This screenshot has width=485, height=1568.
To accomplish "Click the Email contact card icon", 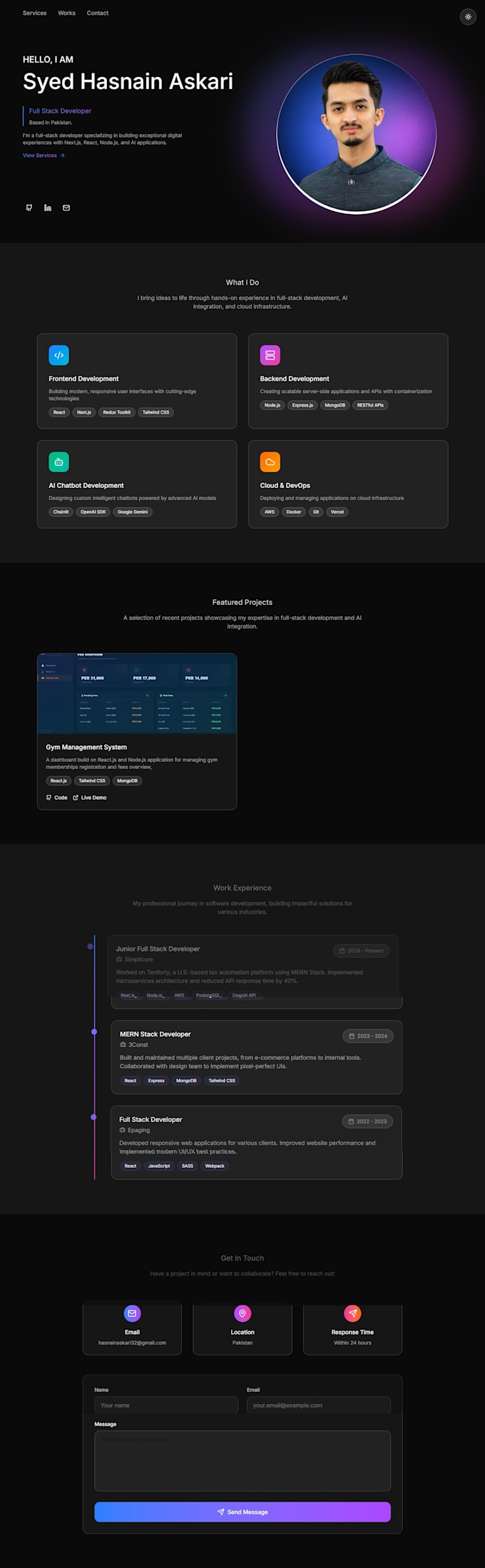I will pyautogui.click(x=132, y=1313).
